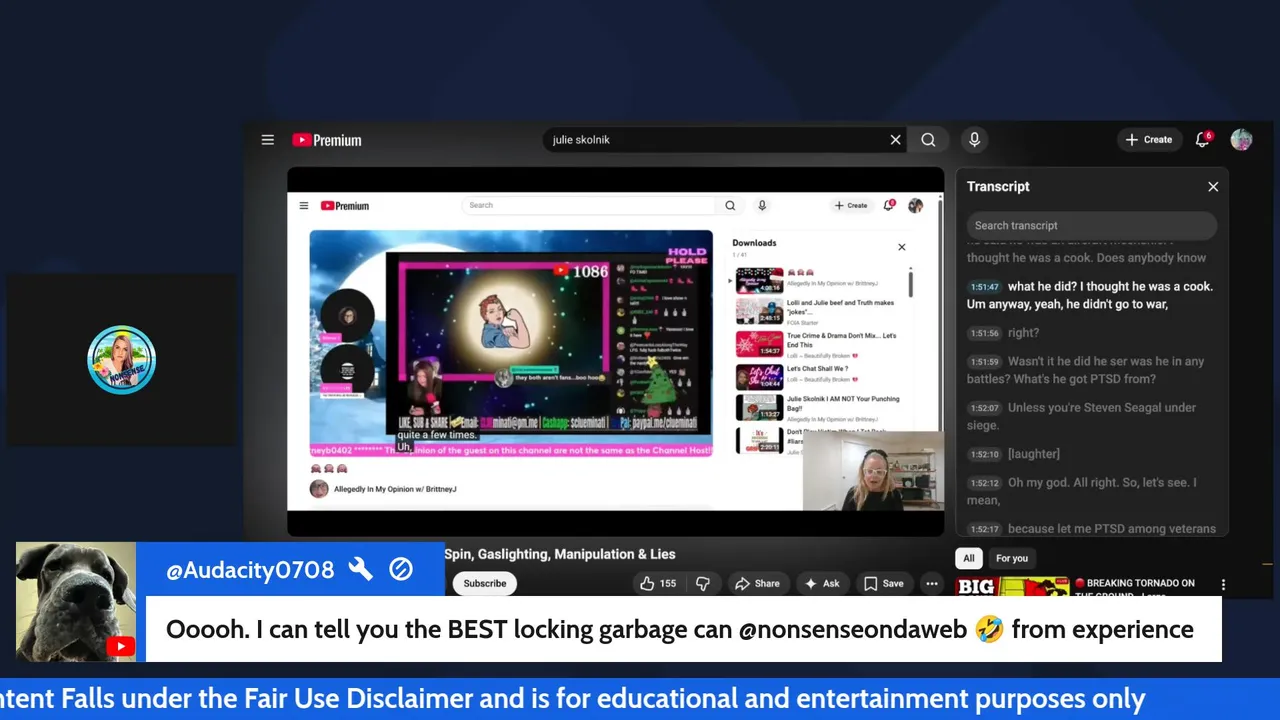Click the outer YouTube search magnifier button
The image size is (1280, 720).
click(928, 140)
